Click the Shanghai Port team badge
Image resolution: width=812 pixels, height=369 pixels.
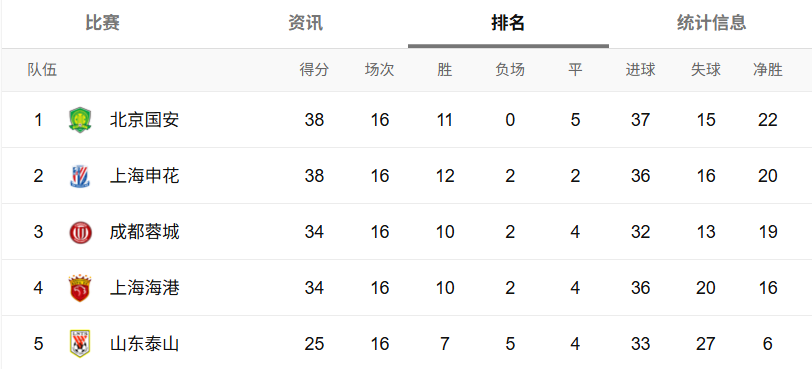tap(80, 288)
